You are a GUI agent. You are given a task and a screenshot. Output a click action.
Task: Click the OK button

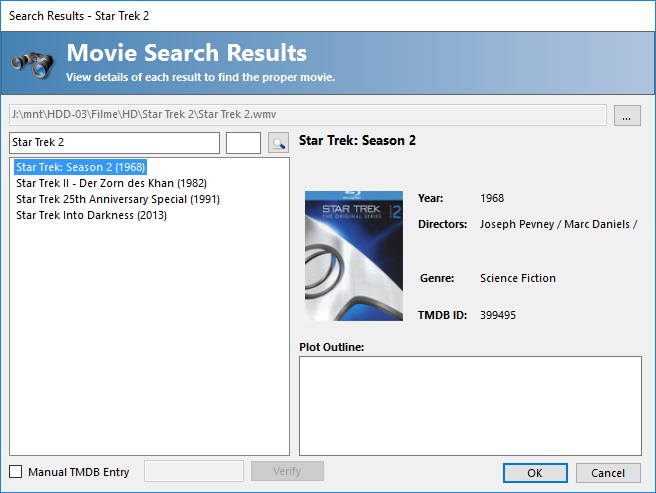point(535,473)
